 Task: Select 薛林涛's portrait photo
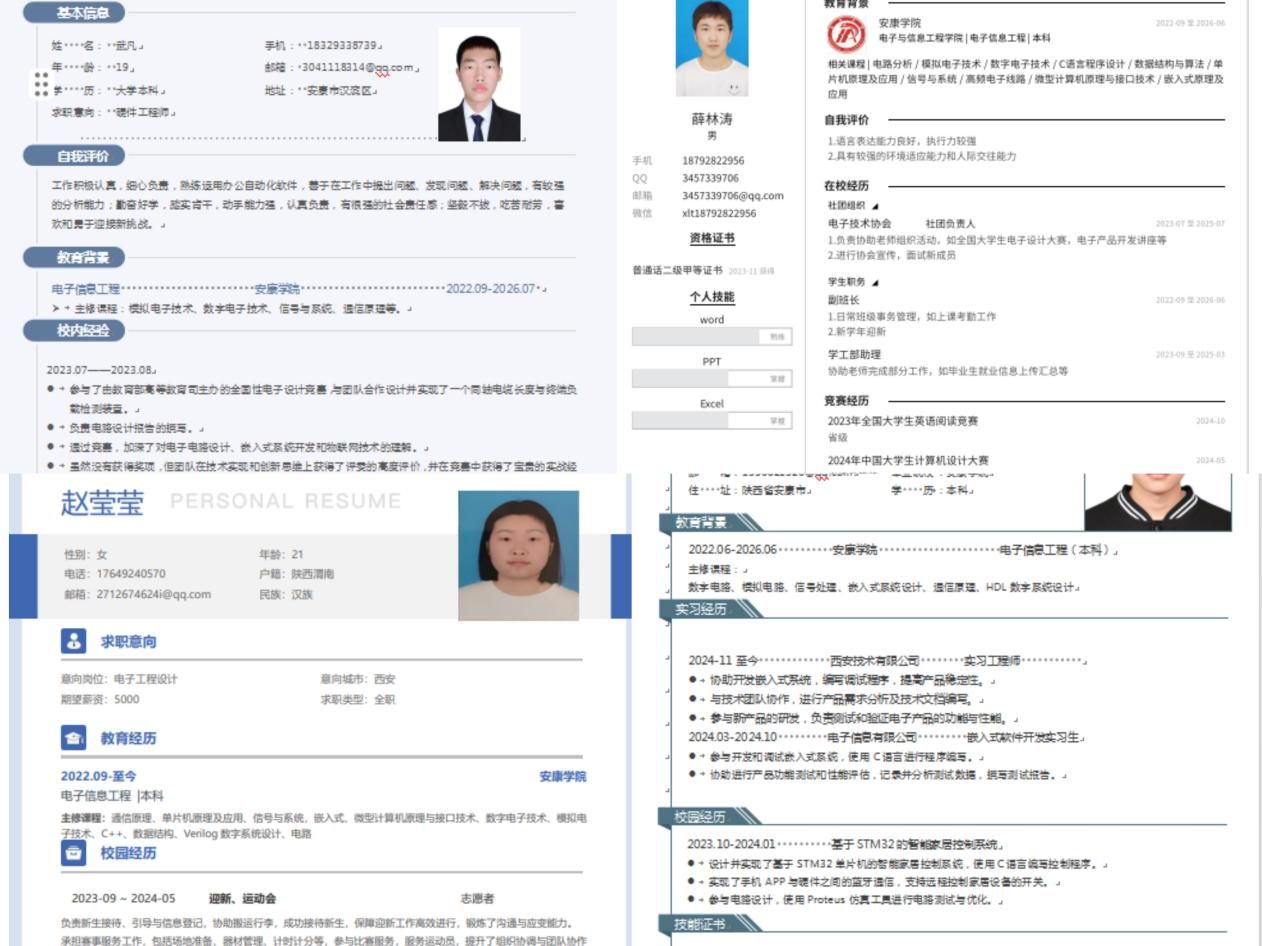pos(711,46)
